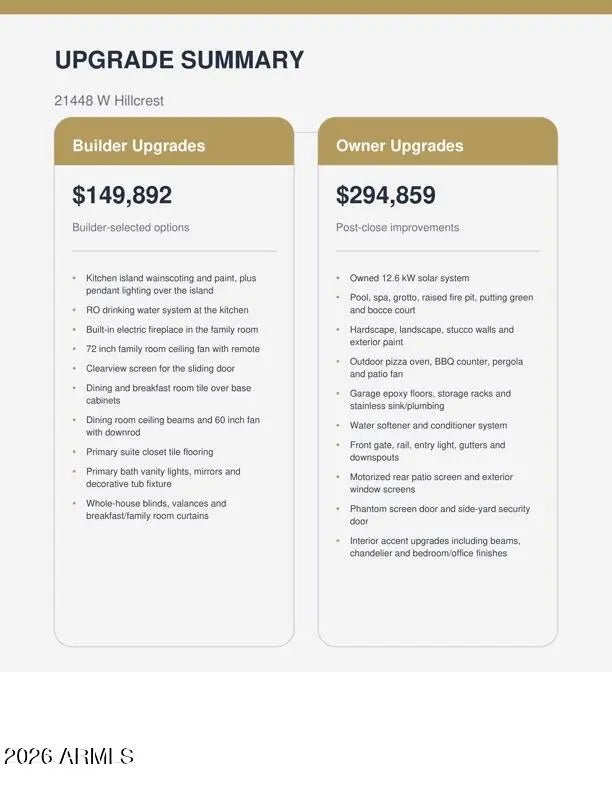Select the Clearview screen sliding door item

[160, 369]
